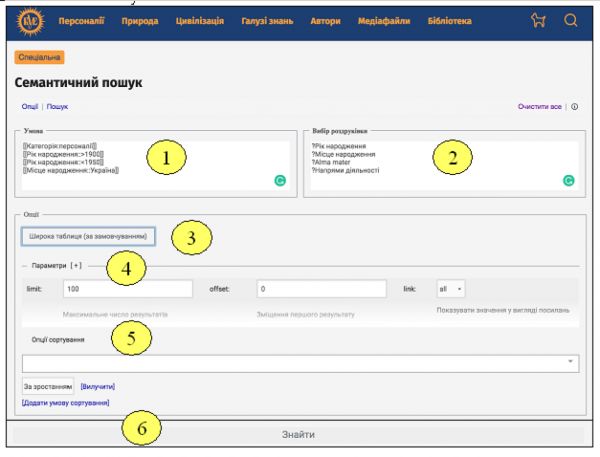The image size is (600, 457).
Task: Click Grammarly icon in Умова box
Action: pyautogui.click(x=280, y=180)
